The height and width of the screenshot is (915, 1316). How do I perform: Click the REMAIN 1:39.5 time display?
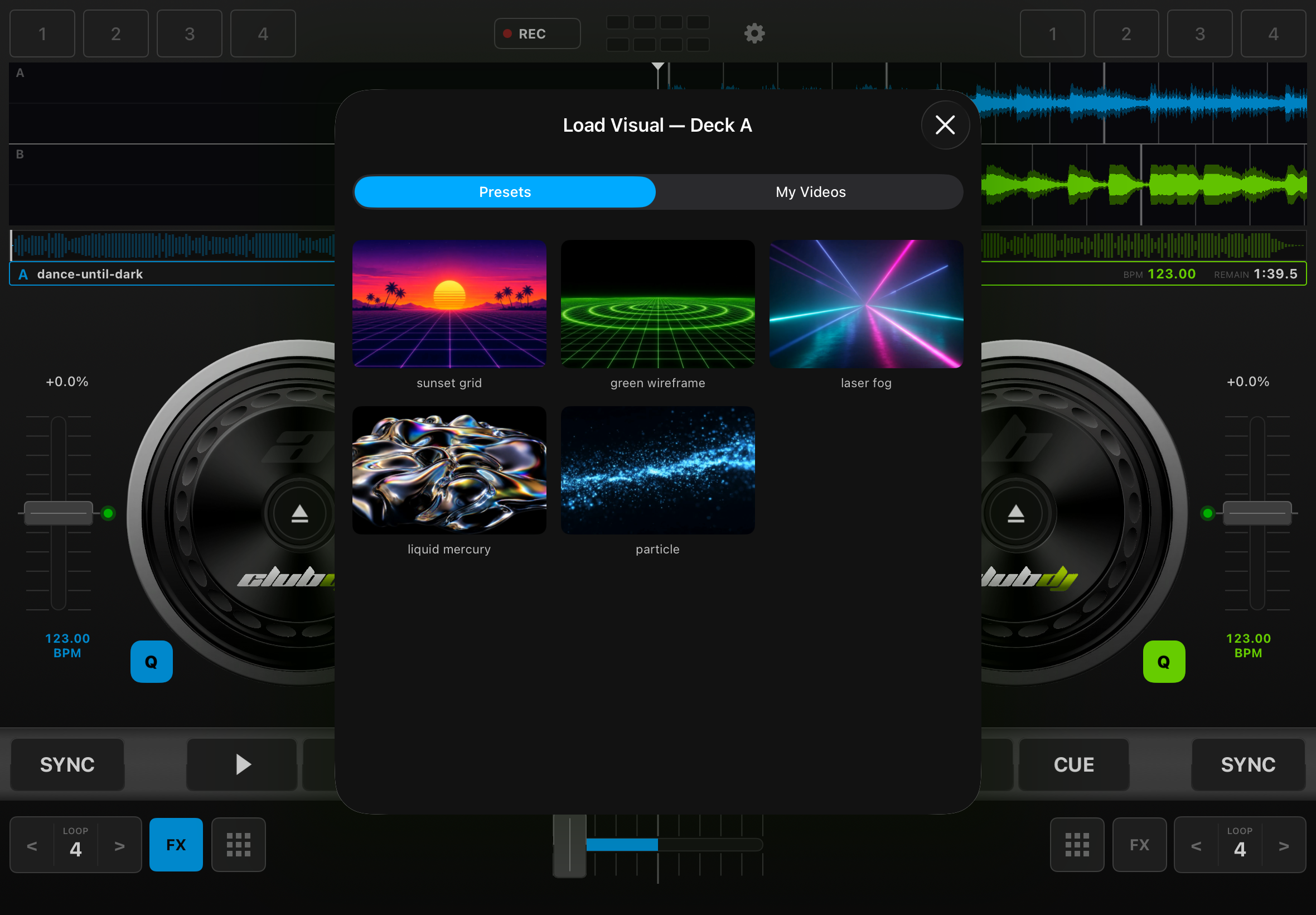pos(1255,274)
